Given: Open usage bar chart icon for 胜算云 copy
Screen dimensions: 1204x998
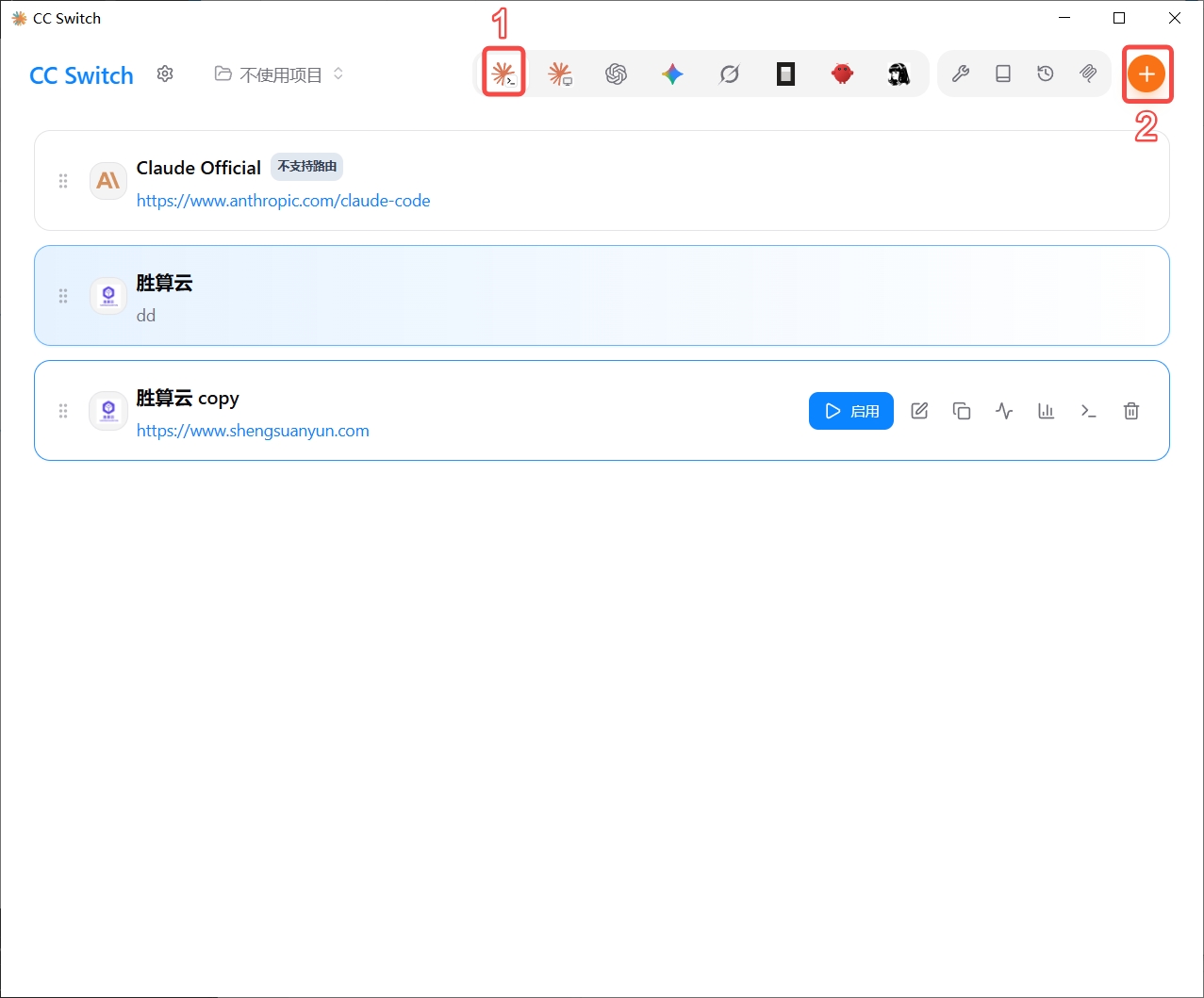Looking at the screenshot, I should click(1047, 411).
